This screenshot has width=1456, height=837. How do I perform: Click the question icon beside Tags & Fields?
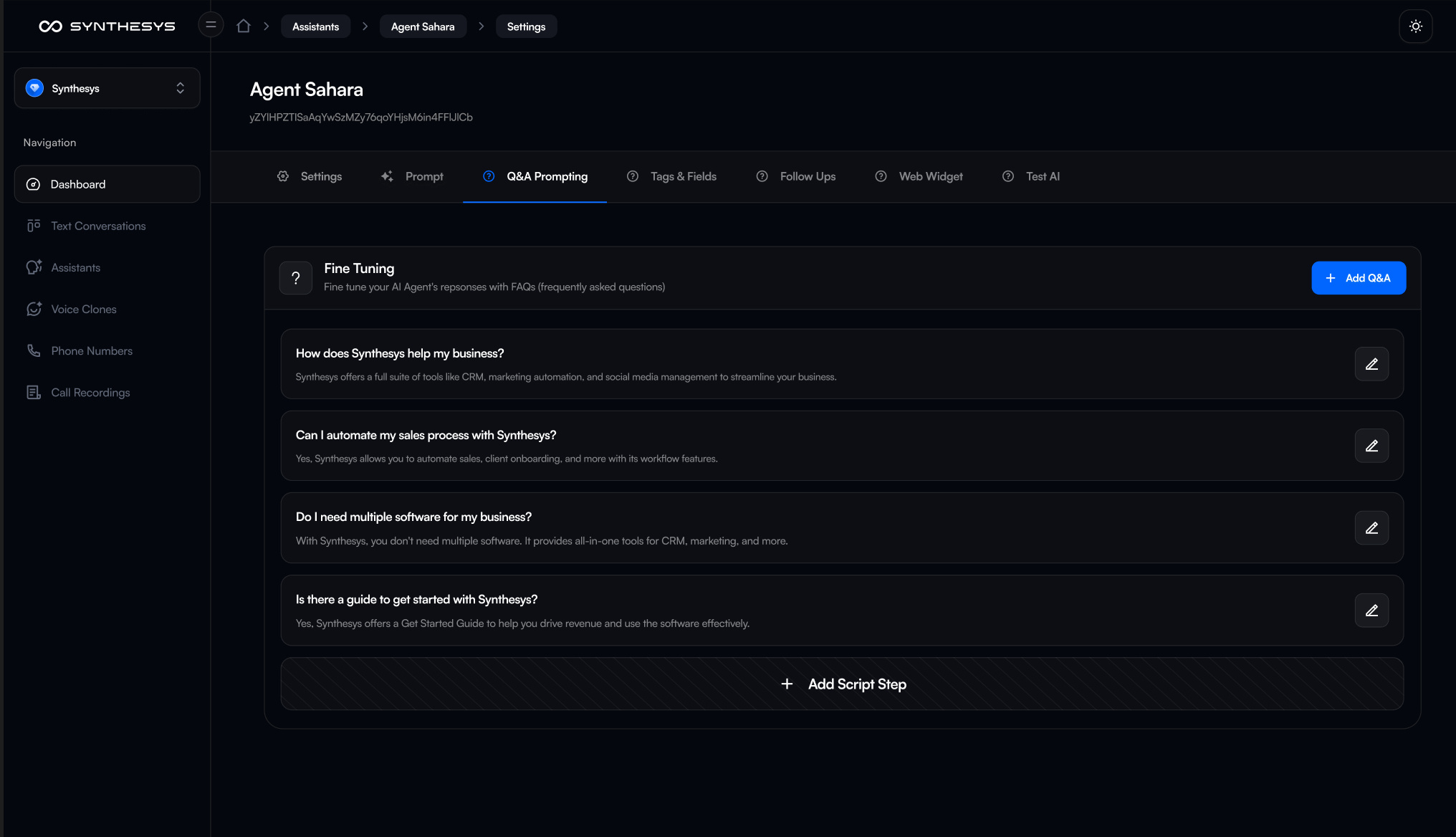coord(633,176)
